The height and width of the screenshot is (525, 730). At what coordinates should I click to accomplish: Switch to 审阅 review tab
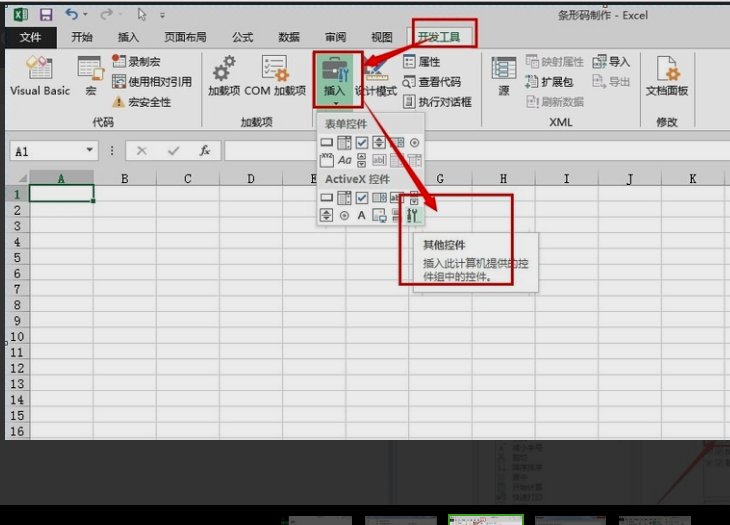(335, 37)
